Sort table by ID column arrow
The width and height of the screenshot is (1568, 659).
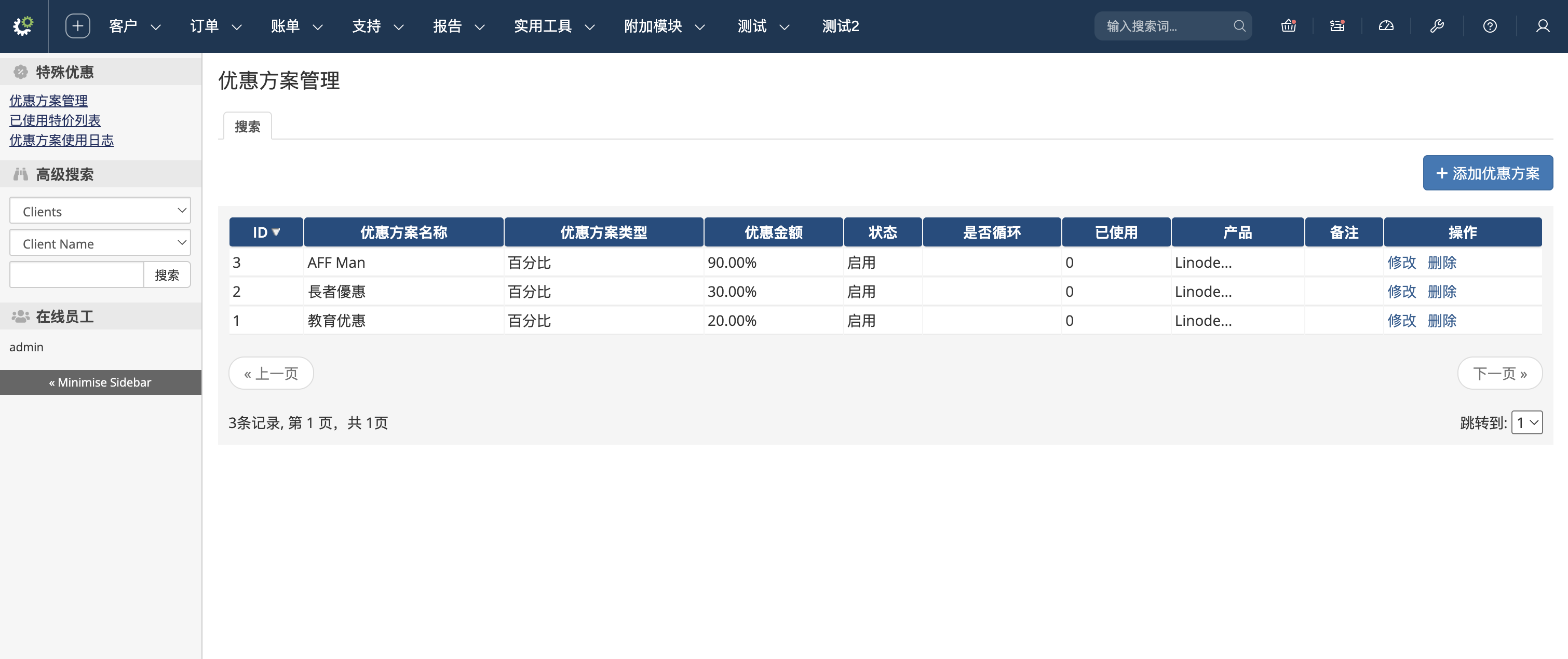[x=276, y=232]
